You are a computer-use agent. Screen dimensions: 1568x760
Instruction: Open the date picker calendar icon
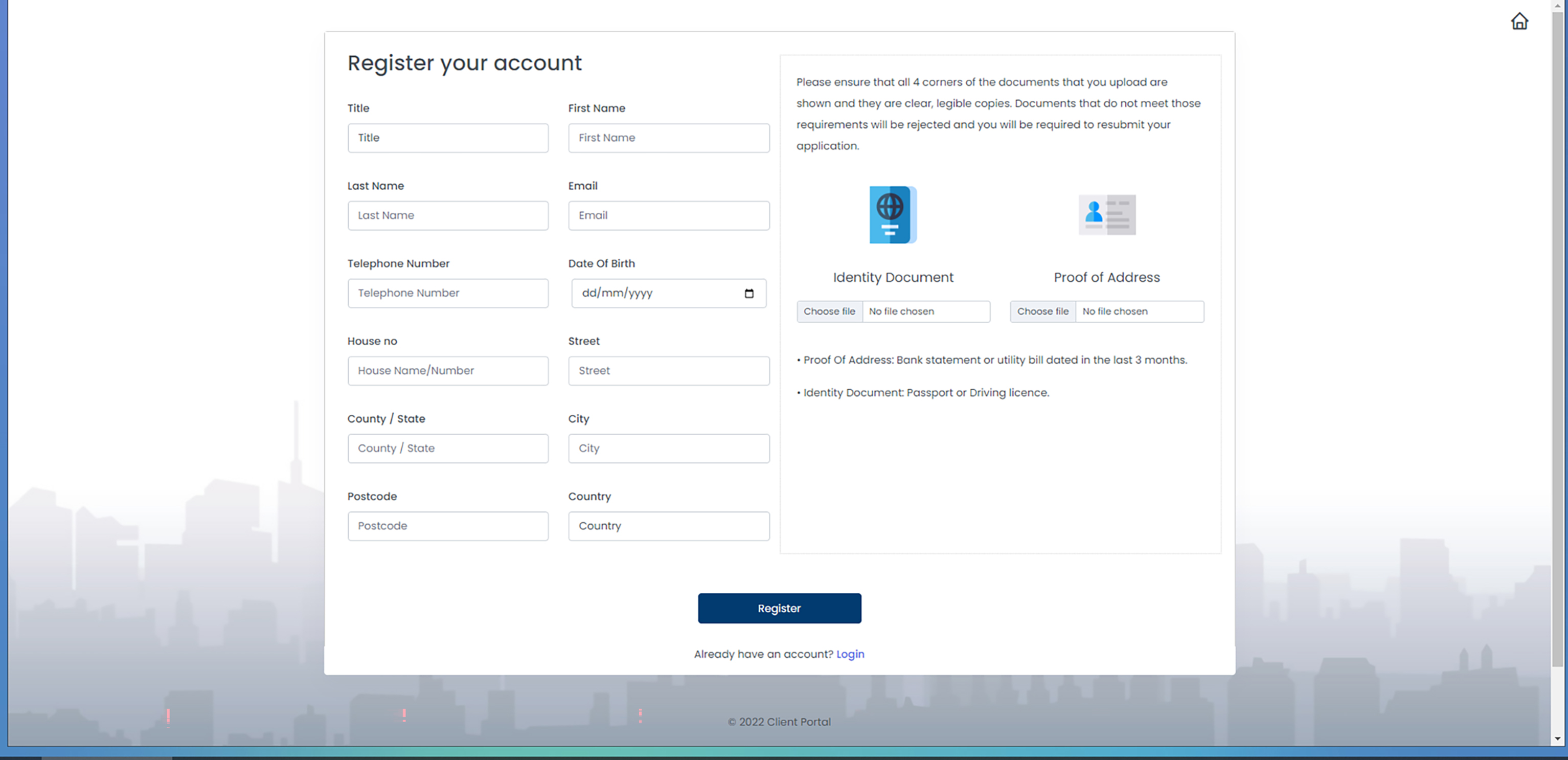748,294
